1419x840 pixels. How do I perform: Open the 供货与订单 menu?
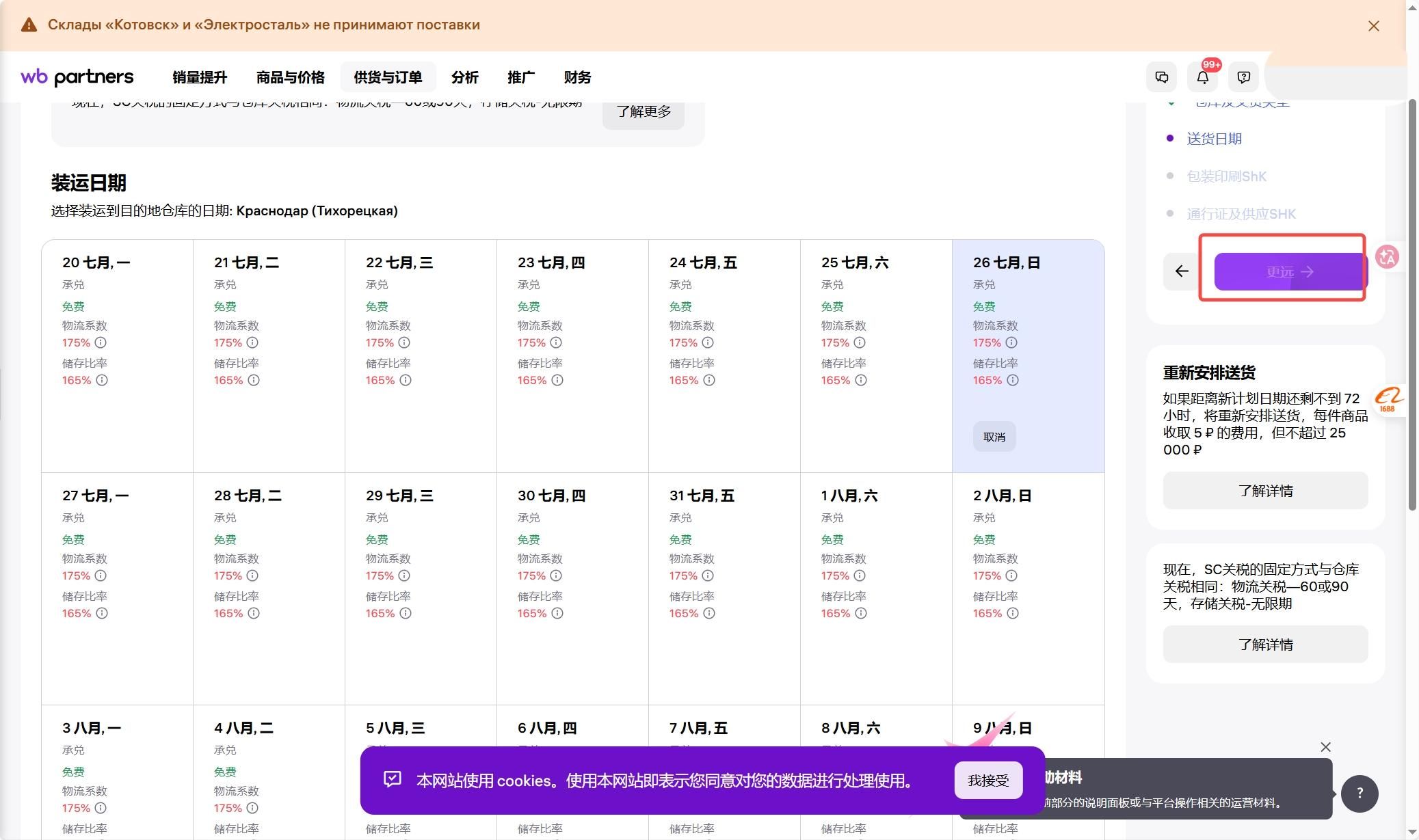tap(388, 77)
